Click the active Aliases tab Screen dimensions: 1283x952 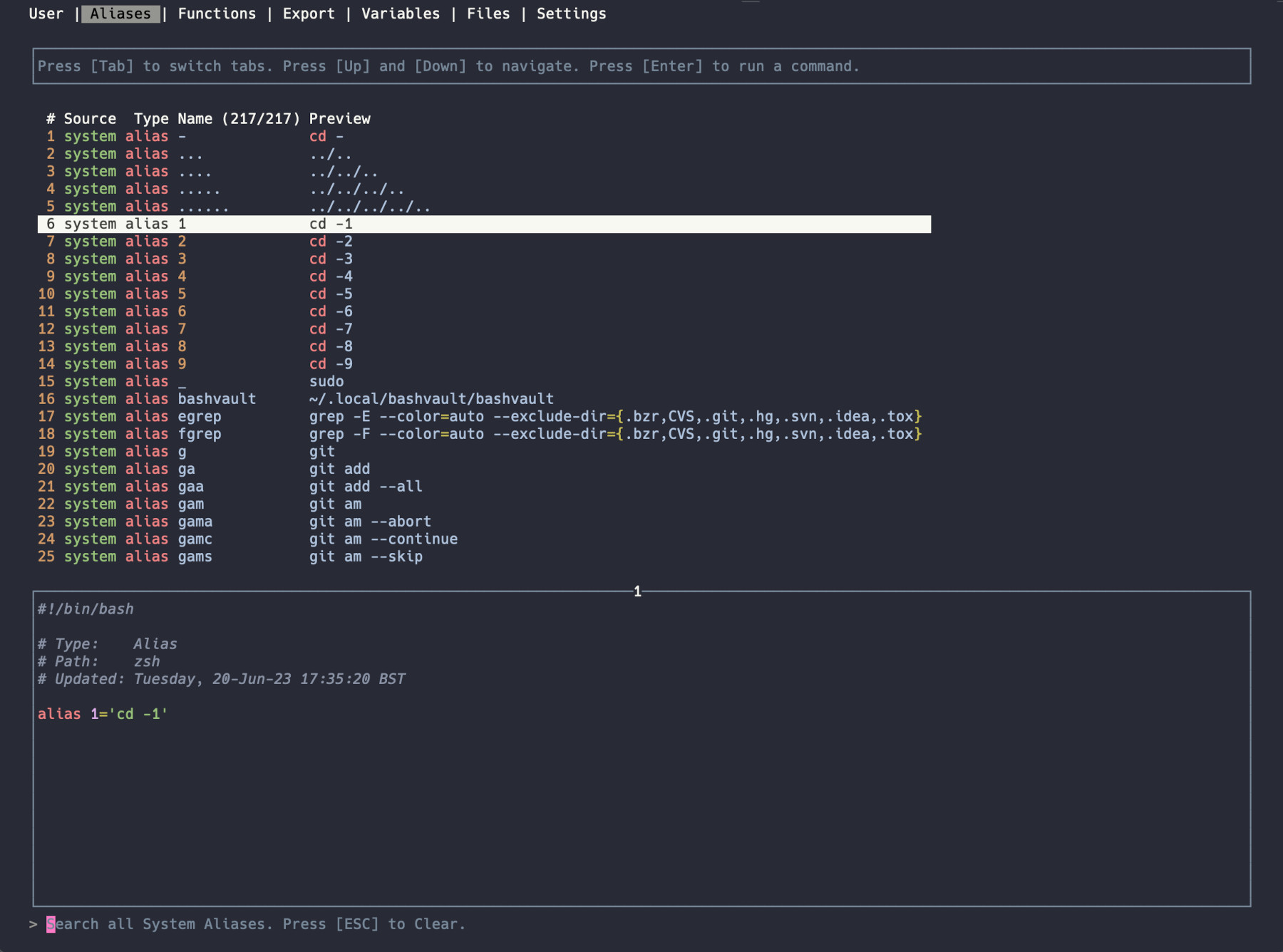pyautogui.click(x=120, y=14)
